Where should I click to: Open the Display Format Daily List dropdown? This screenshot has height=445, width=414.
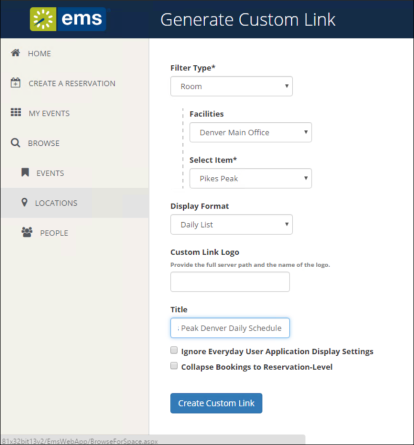[231, 224]
